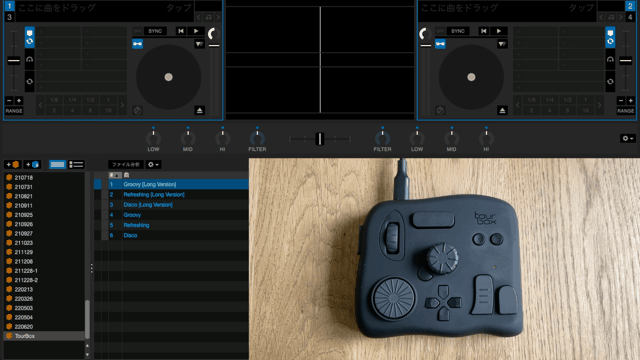This screenshot has height=360, width=640.
Task: Click the headphone-shaped icon on deck 2
Action: coord(610,60)
